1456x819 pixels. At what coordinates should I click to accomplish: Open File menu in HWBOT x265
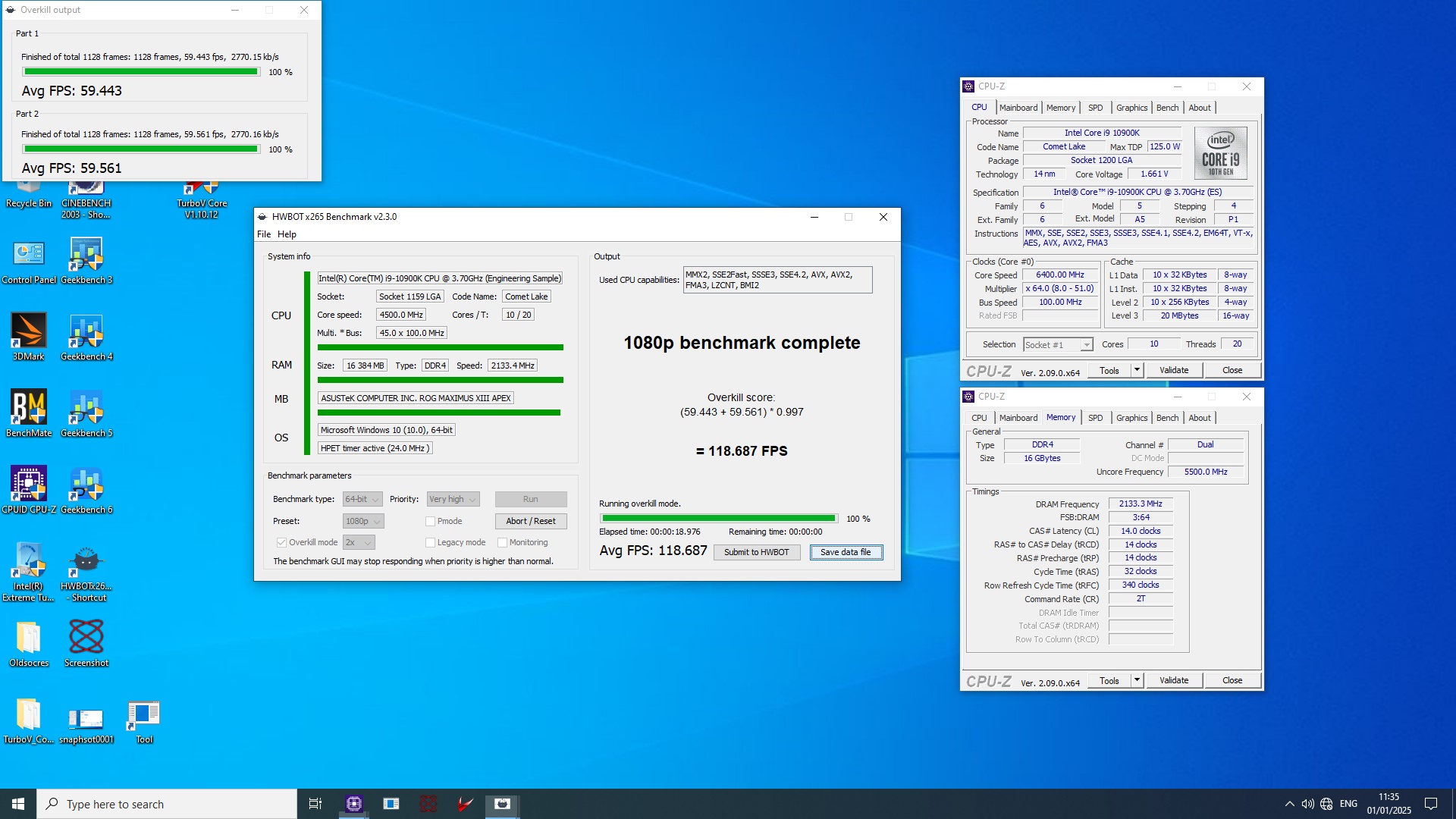tap(264, 234)
